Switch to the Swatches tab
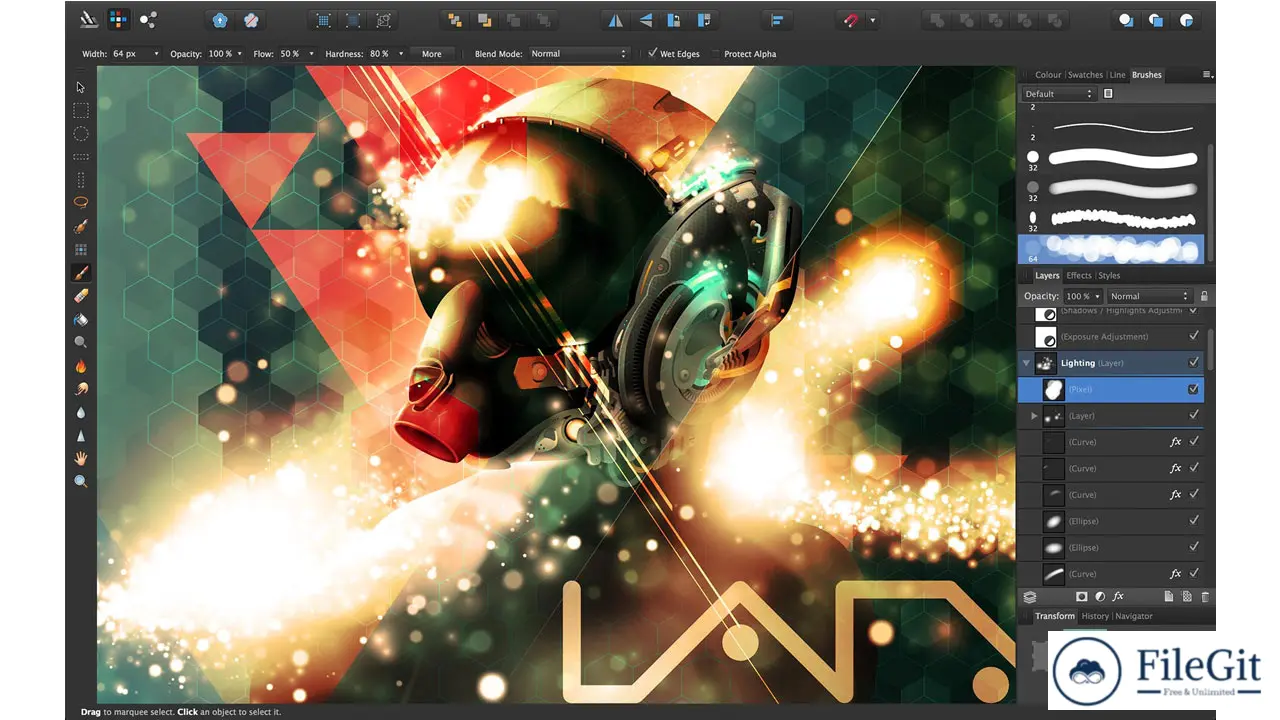Viewport: 1280px width, 720px height. [x=1086, y=75]
